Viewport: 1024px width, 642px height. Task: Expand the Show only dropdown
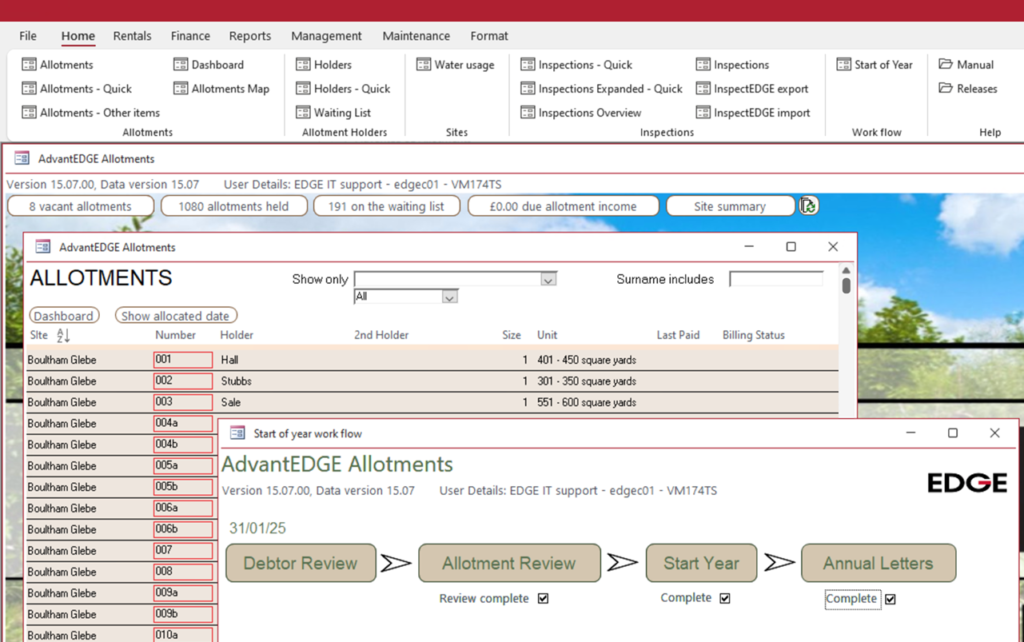point(547,280)
